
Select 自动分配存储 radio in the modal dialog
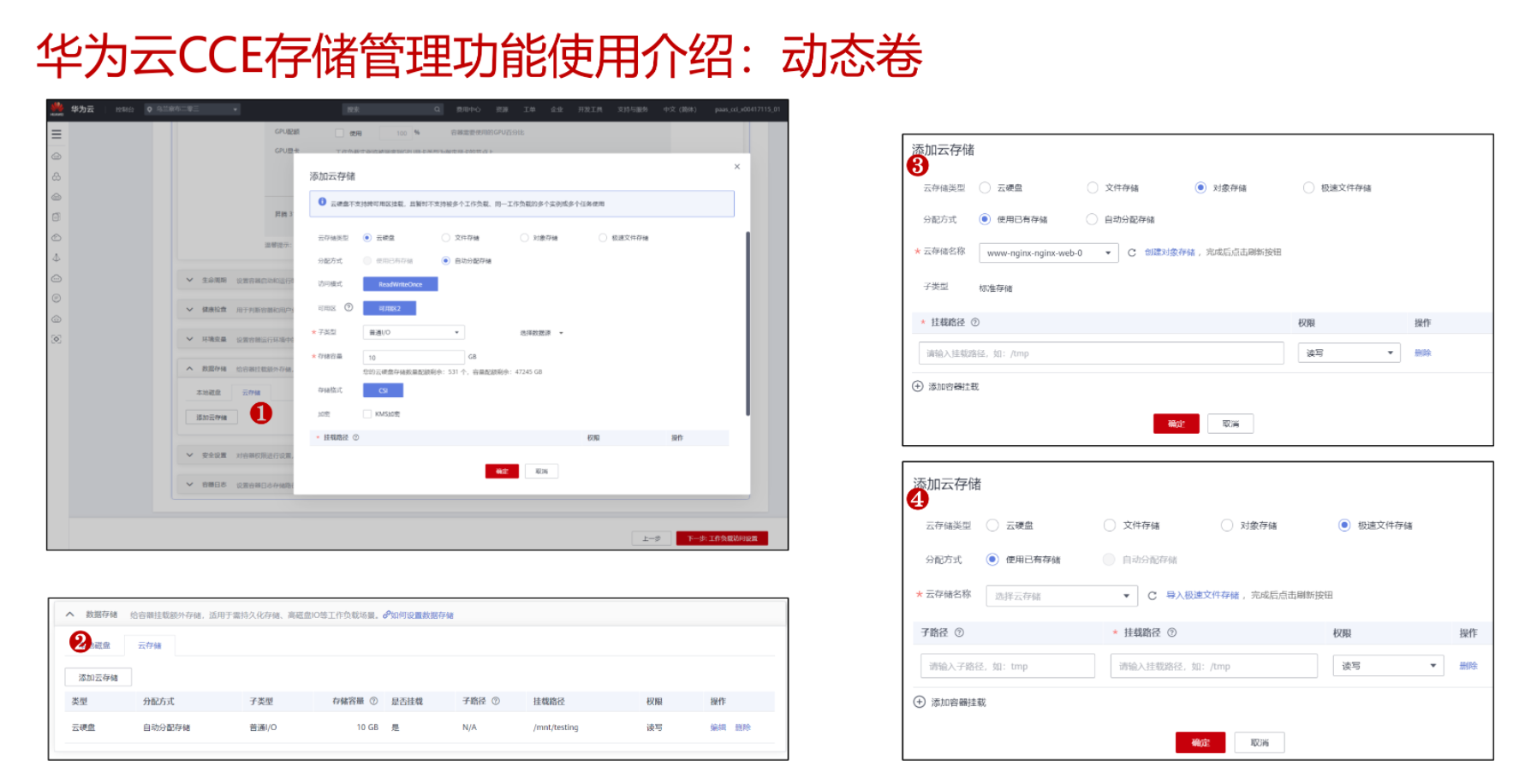pos(446,260)
